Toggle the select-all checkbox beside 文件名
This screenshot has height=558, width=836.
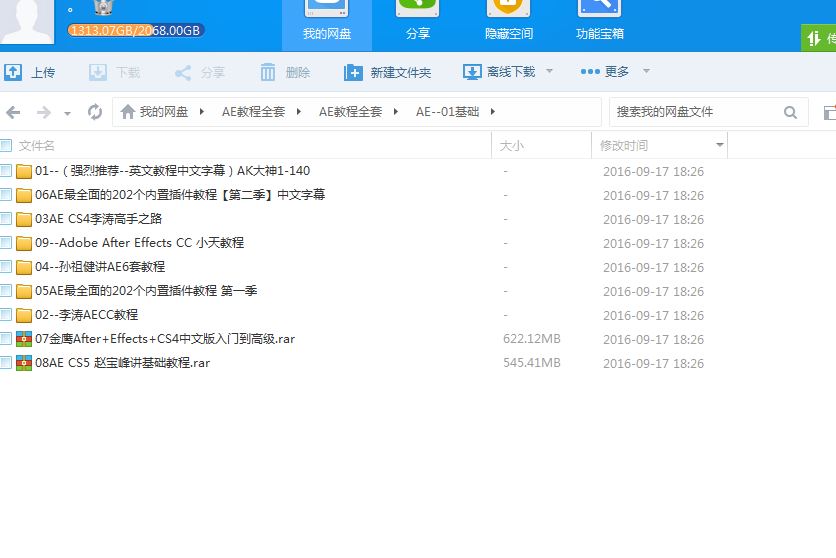point(7,146)
